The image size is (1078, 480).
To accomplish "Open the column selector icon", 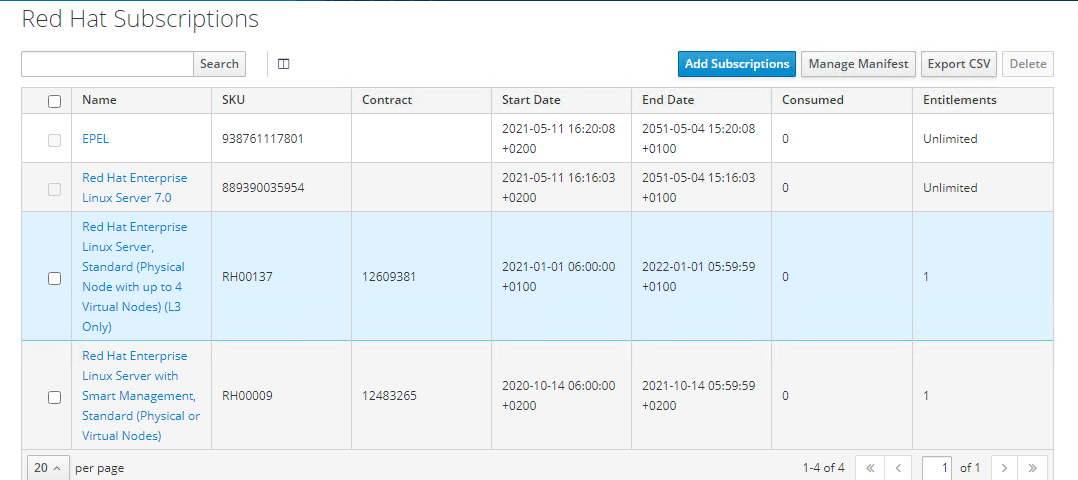I will pos(283,64).
